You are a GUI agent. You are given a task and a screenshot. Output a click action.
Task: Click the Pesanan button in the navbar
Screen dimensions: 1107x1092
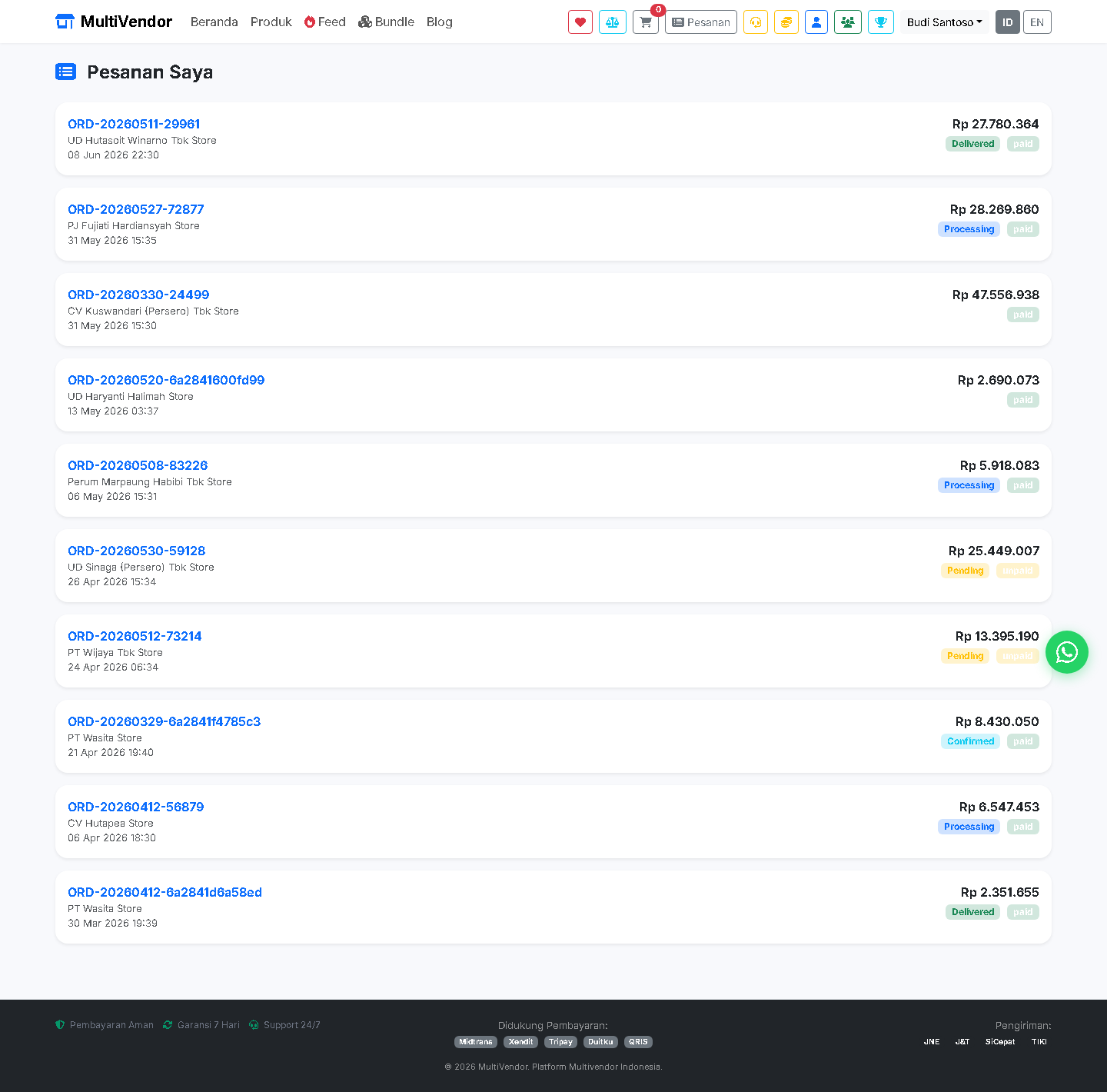(701, 22)
